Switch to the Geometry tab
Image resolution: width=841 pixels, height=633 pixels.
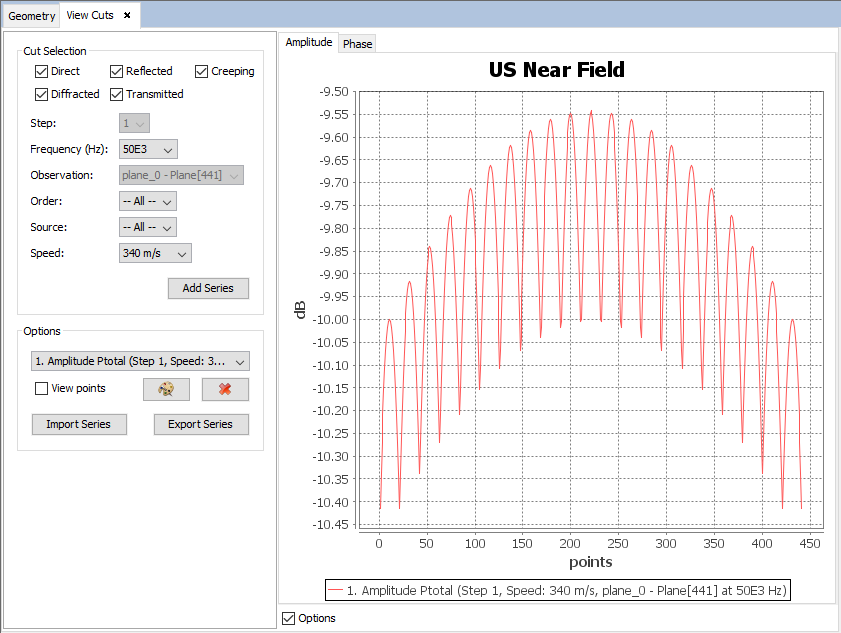coord(32,16)
